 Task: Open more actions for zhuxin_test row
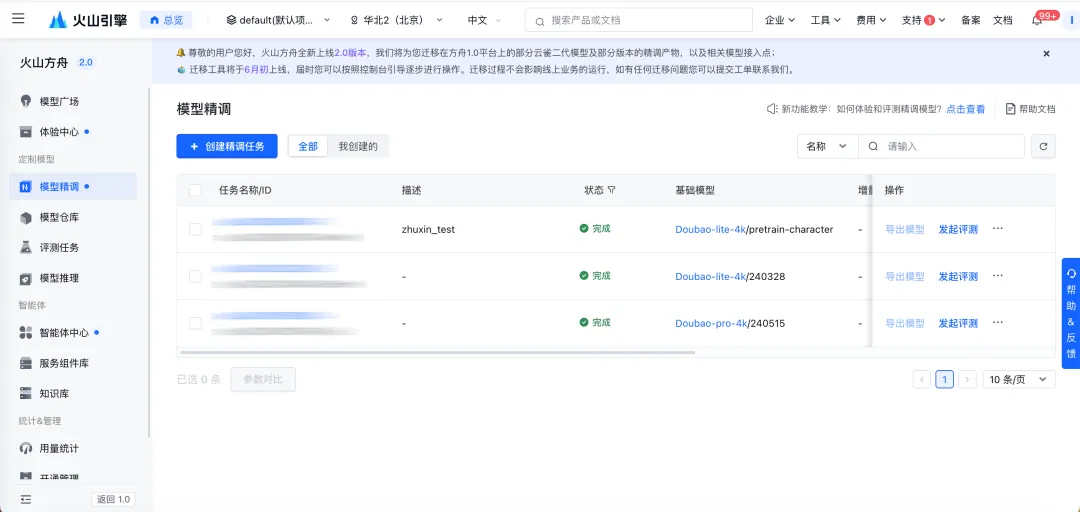point(997,228)
